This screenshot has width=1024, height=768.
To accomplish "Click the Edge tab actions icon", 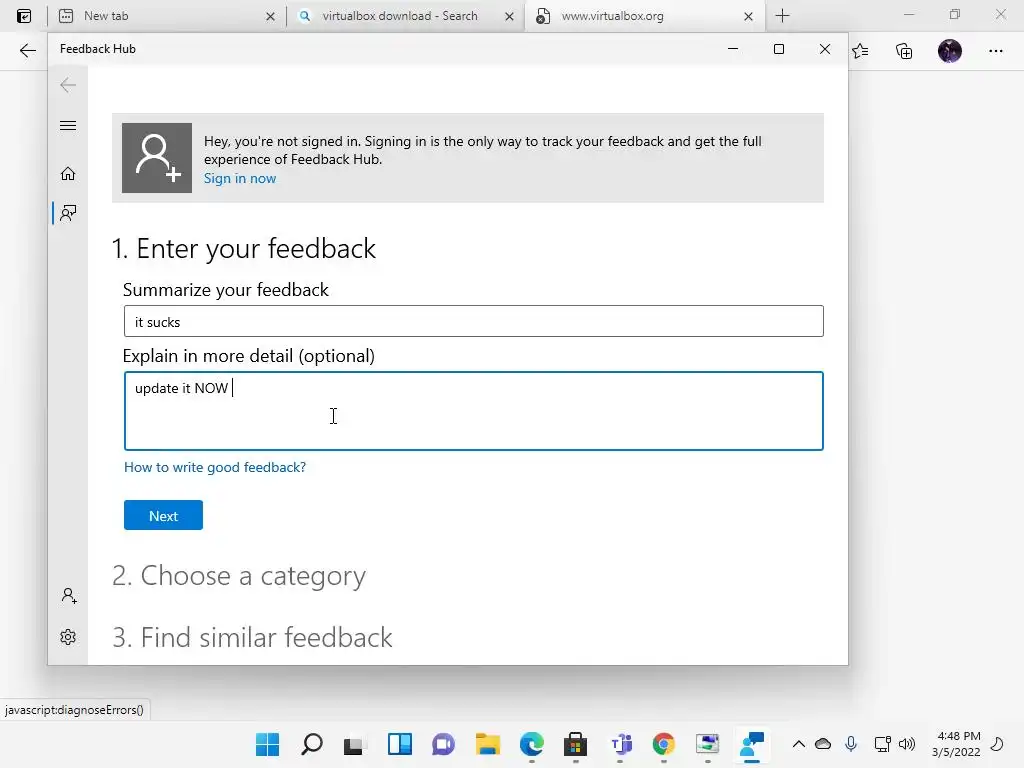I will tap(24, 16).
